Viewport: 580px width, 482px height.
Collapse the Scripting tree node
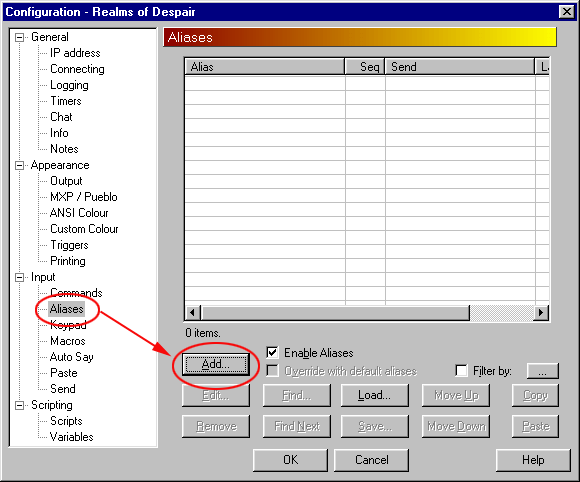pyautogui.click(x=19, y=405)
